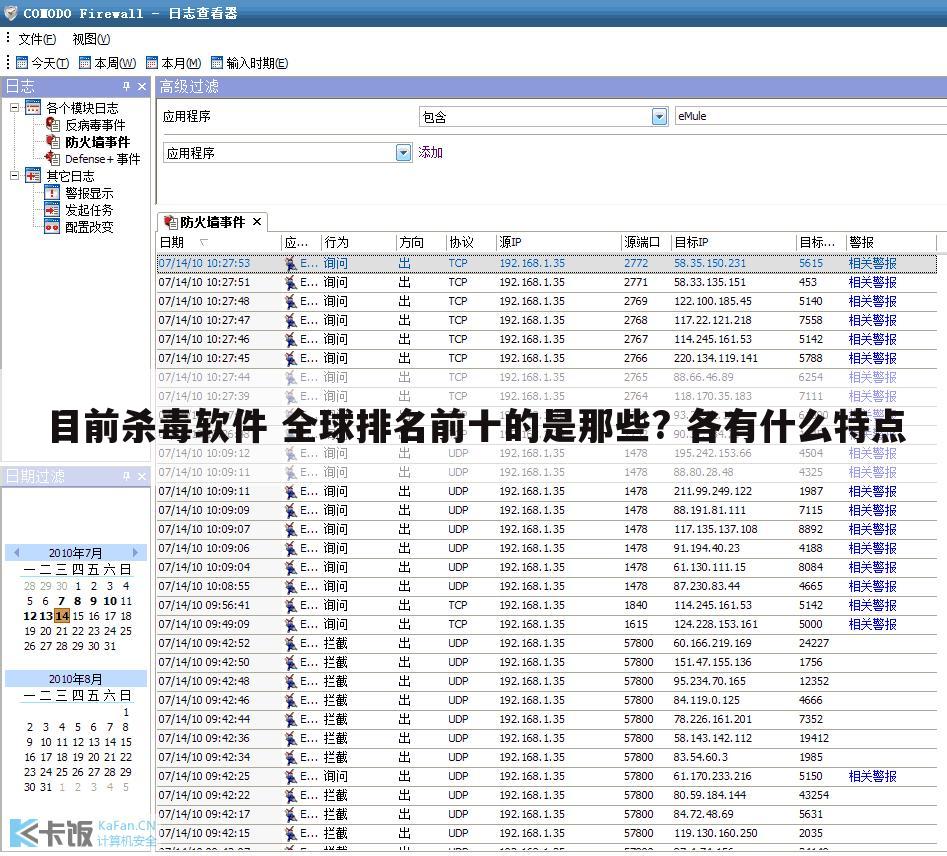Select 防火墙事件 in the log tree
Viewport: 947px width, 856px height.
click(97, 142)
